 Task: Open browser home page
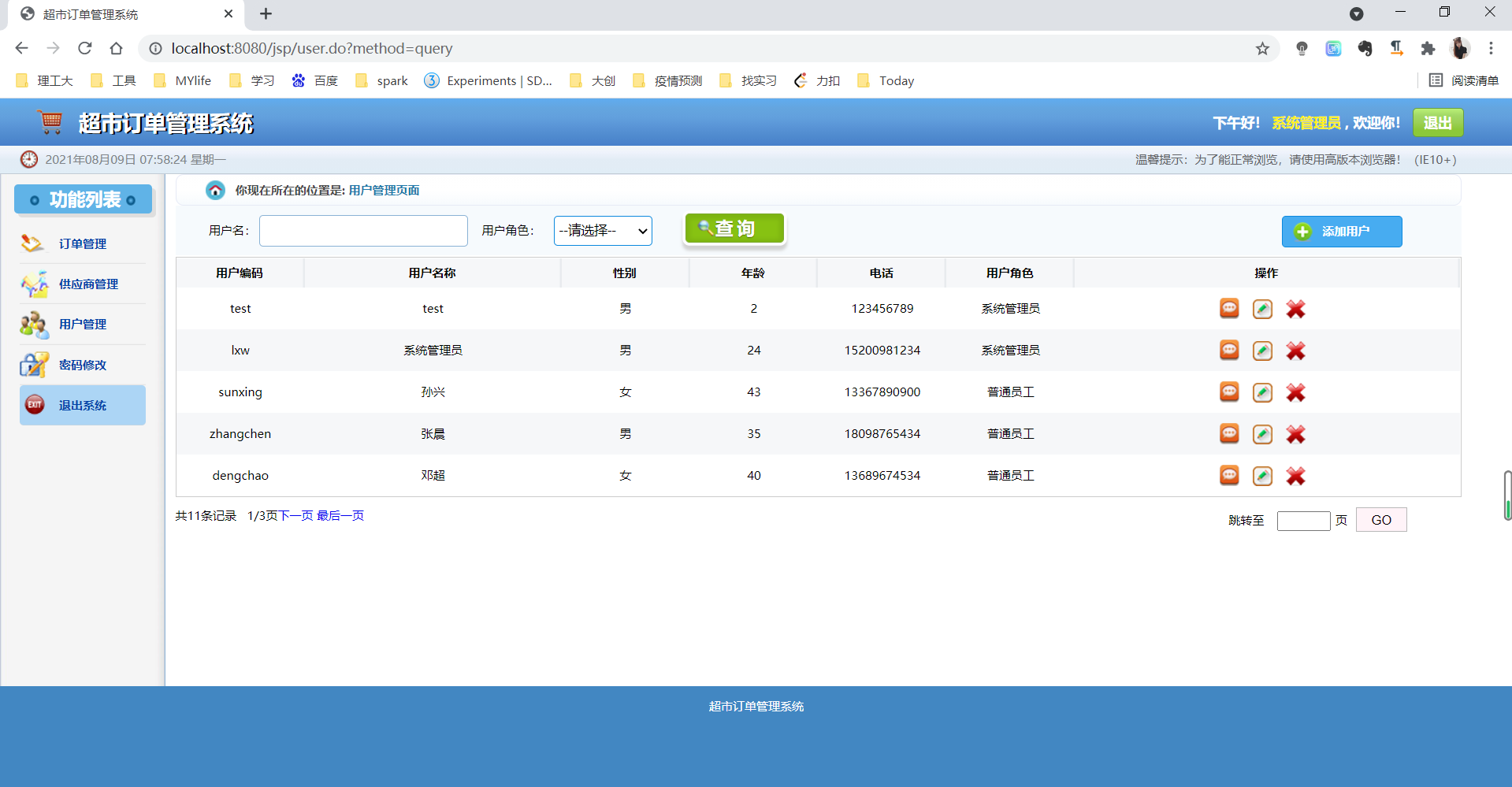tap(116, 48)
